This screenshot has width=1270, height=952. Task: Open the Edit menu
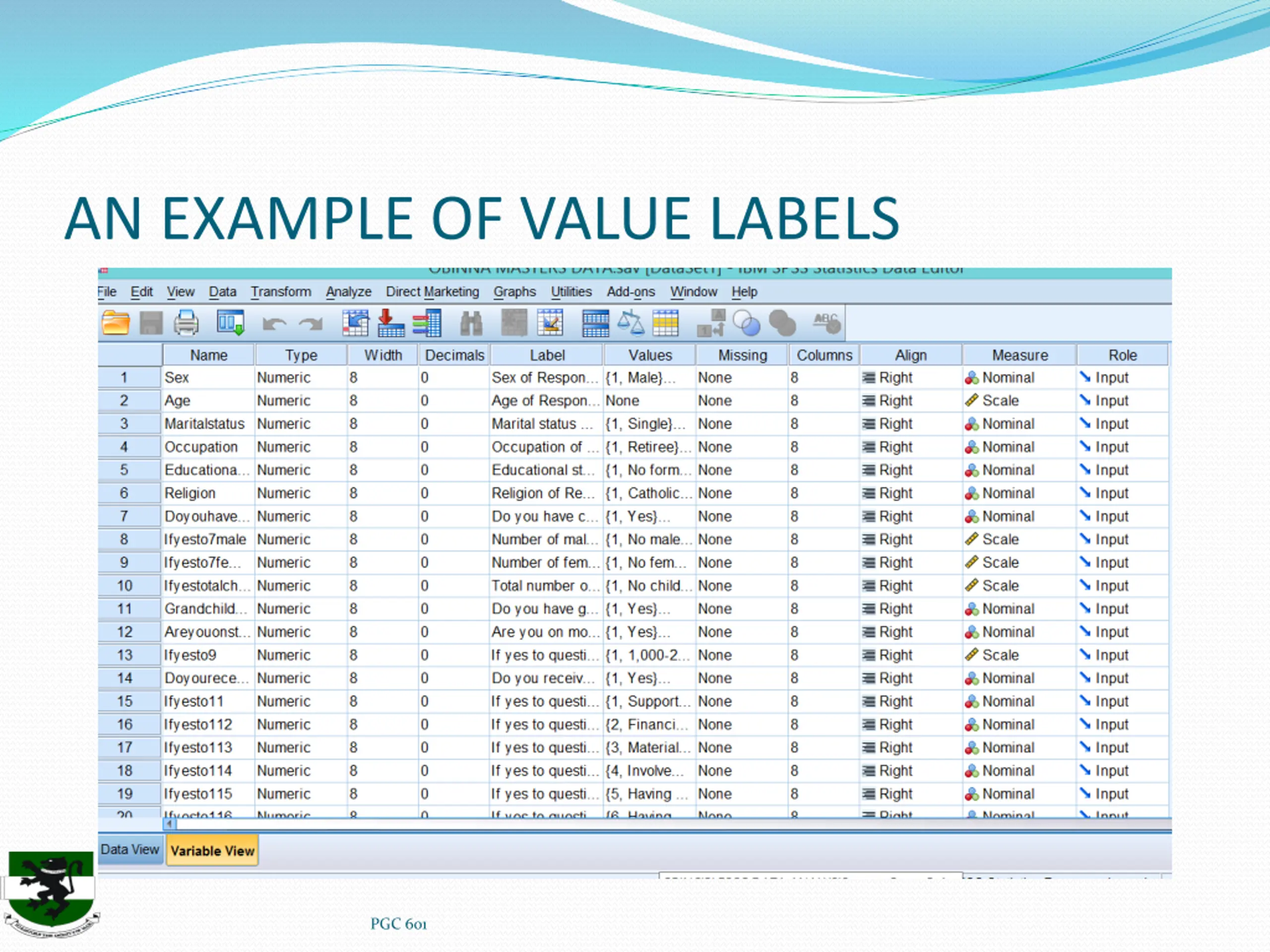pos(141,292)
